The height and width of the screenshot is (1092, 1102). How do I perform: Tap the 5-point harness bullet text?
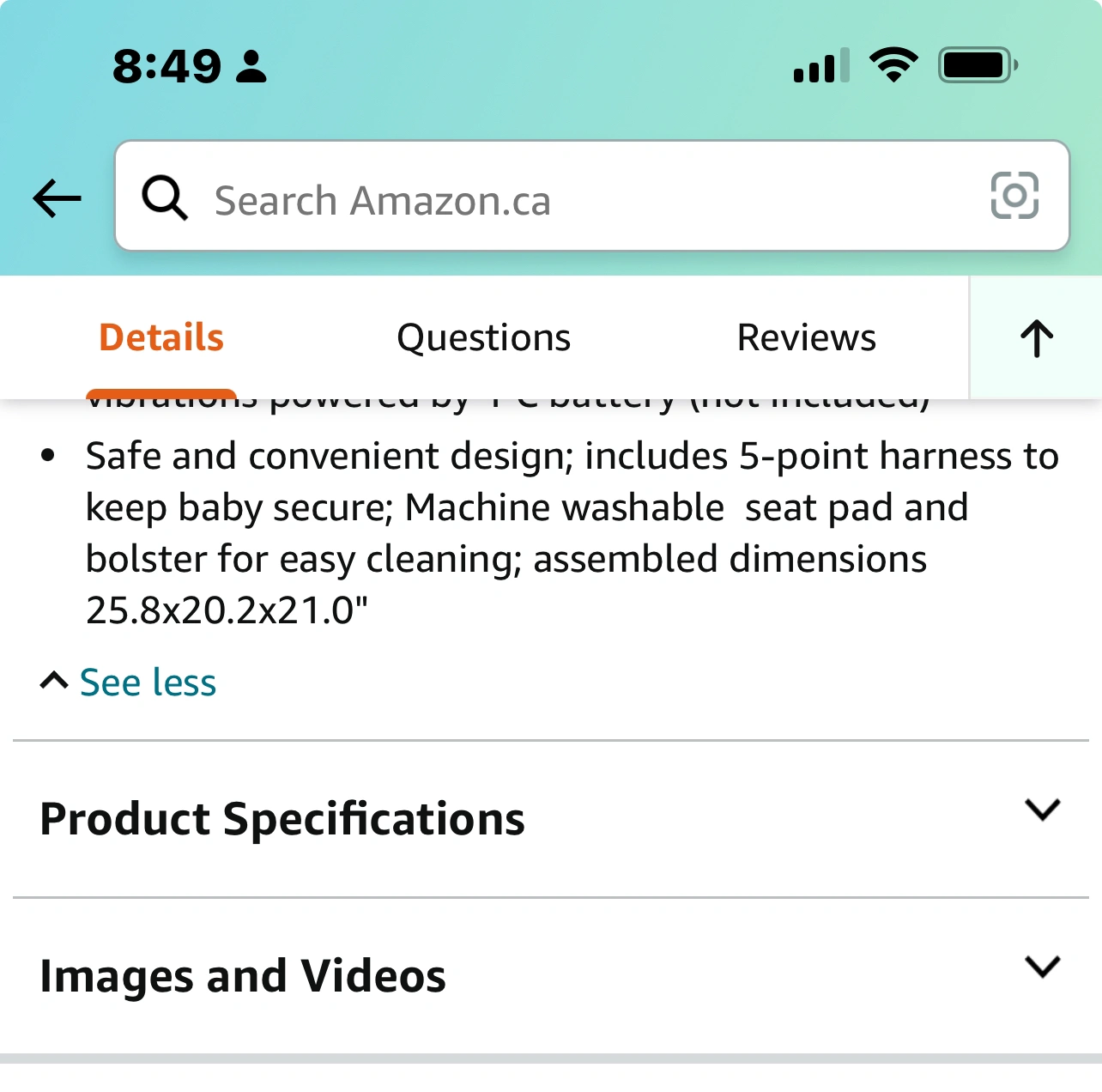572,532
